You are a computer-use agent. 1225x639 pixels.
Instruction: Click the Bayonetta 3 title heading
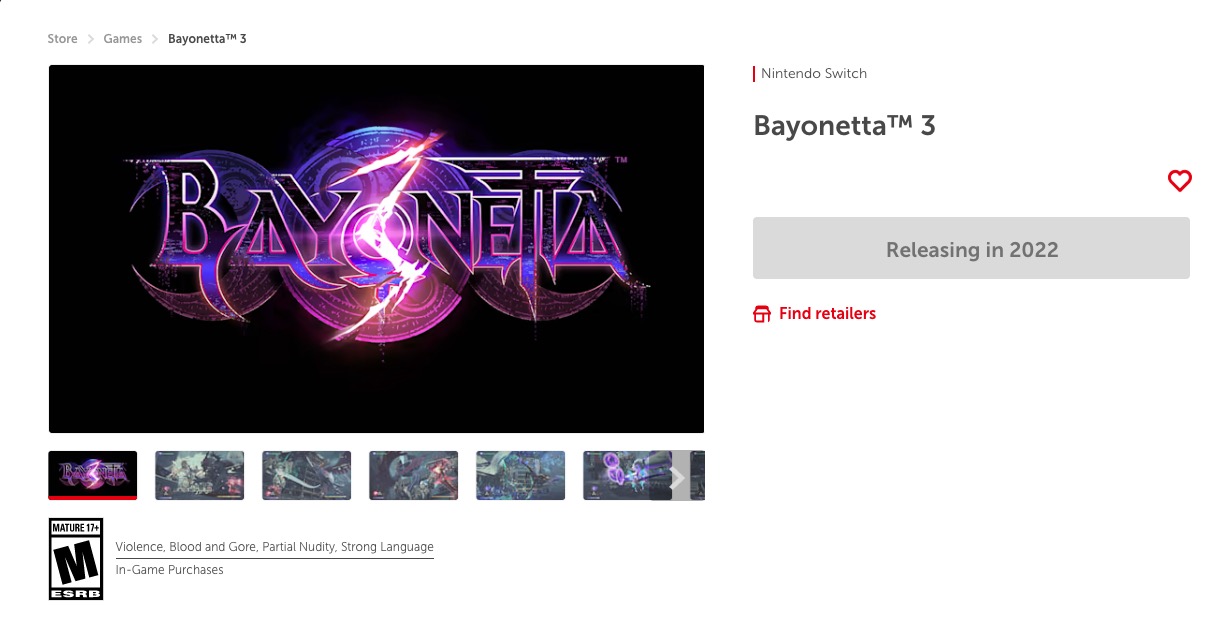(844, 126)
